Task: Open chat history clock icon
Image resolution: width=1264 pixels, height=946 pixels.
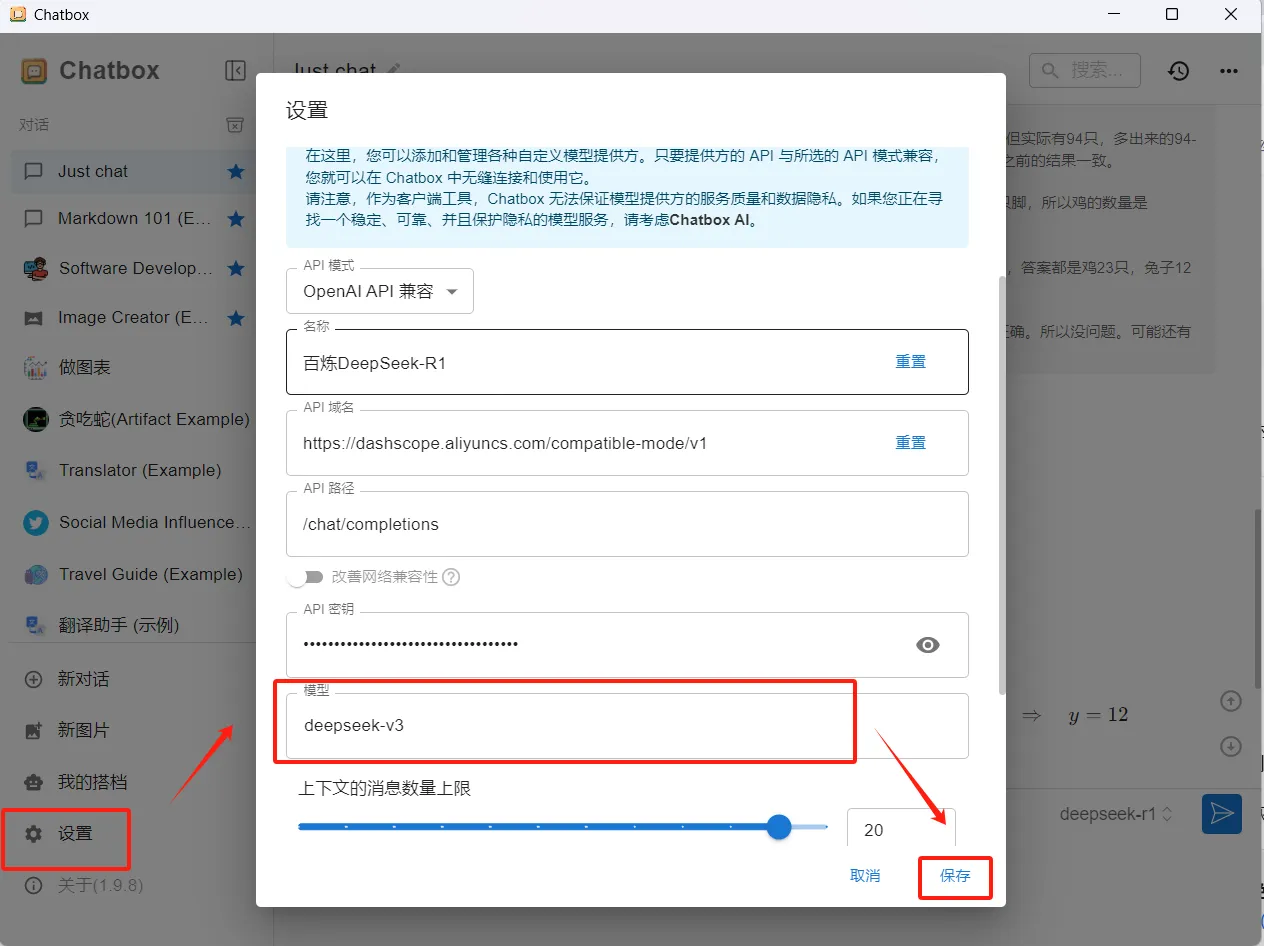Action: pyautogui.click(x=1179, y=70)
